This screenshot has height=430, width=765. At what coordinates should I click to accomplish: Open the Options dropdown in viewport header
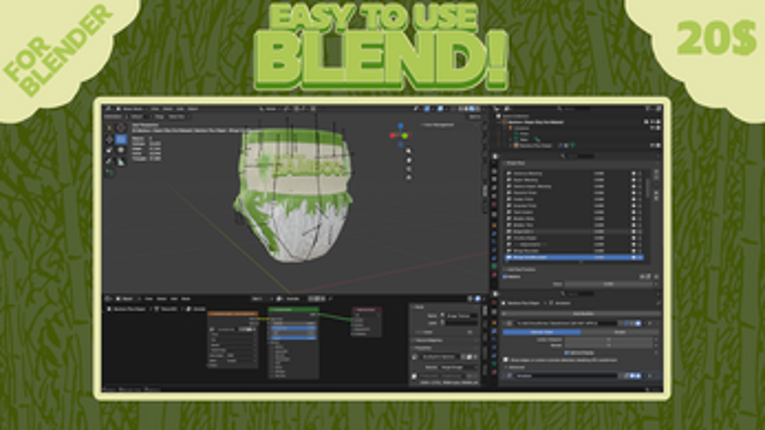coord(474,117)
